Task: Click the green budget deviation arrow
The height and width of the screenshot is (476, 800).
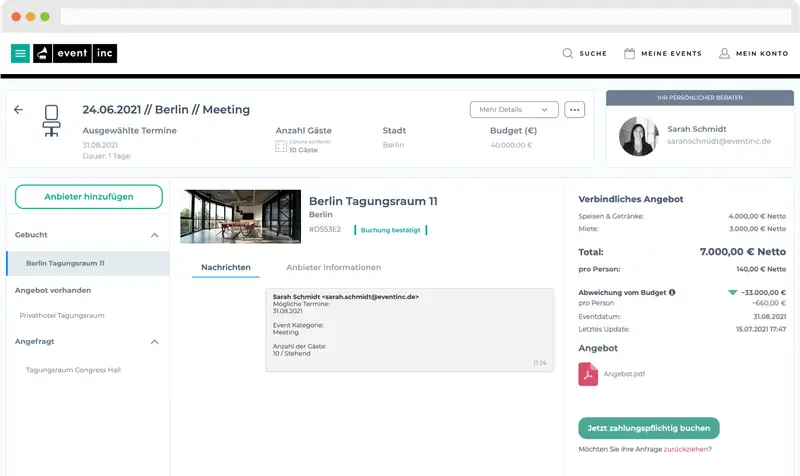Action: click(x=733, y=292)
